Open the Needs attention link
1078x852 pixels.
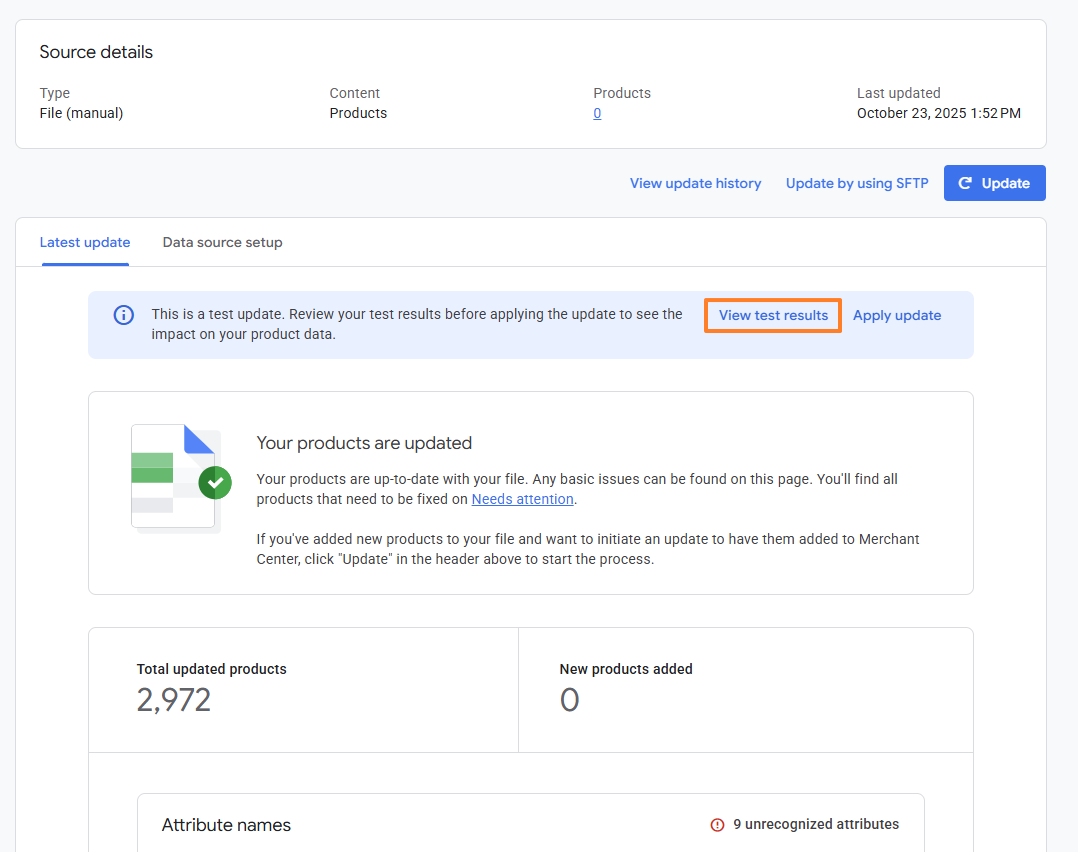(523, 499)
